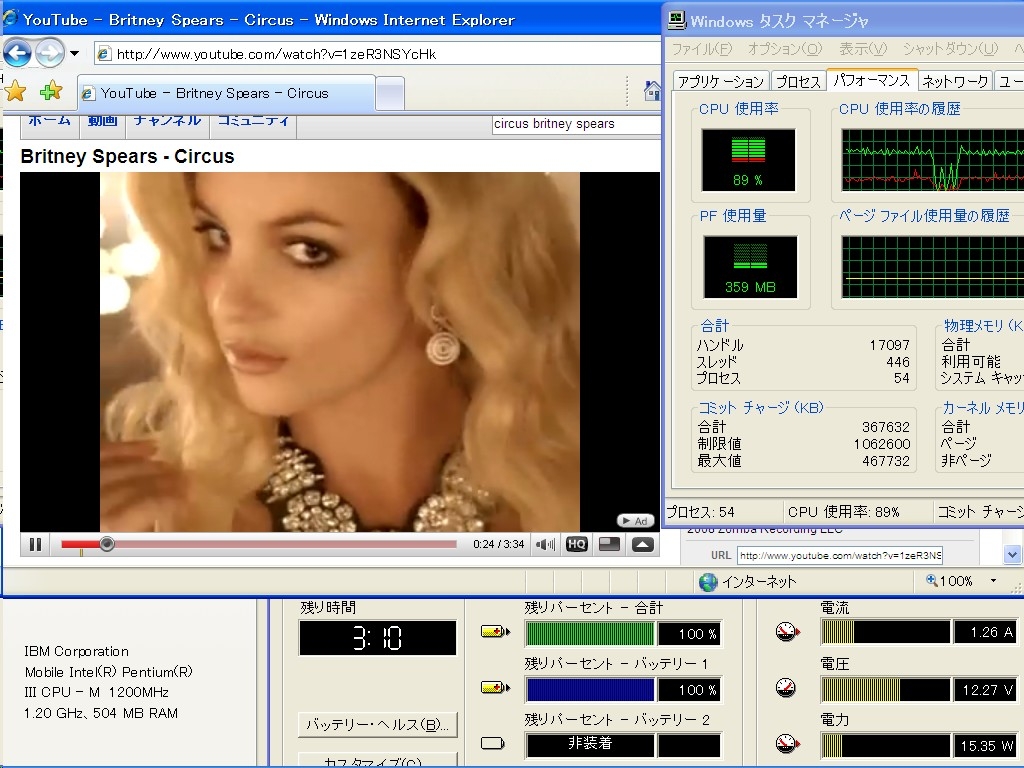Click the YouTube チャンネル navigation link
Image resolution: width=1024 pixels, height=768 pixels.
coord(167,120)
